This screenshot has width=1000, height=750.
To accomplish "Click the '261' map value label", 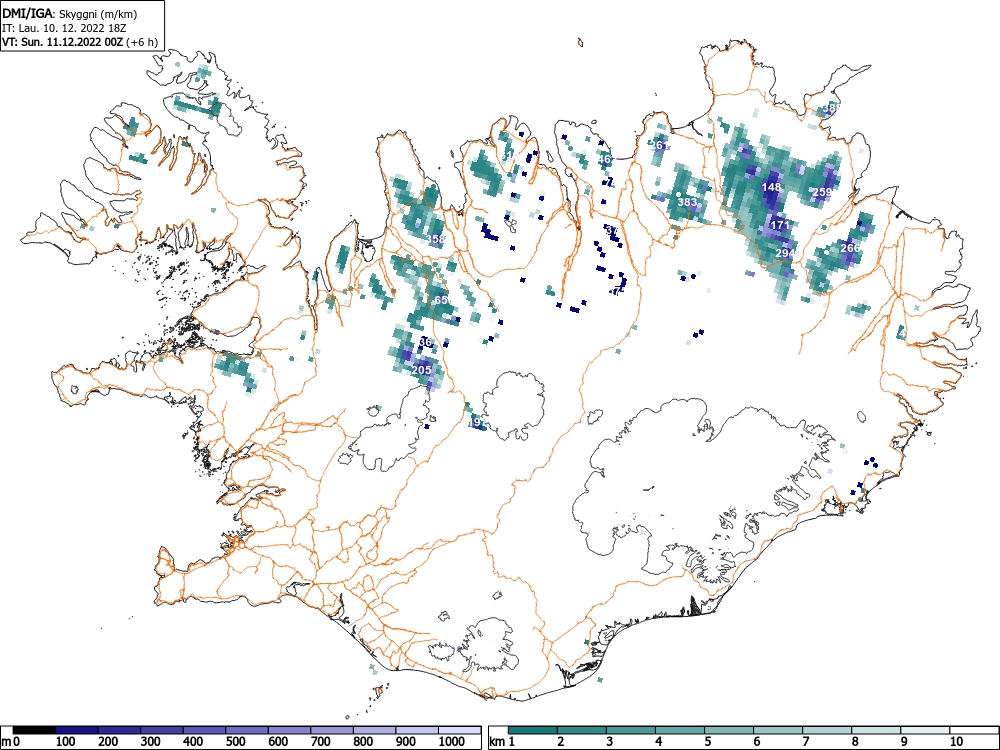I will (x=658, y=145).
